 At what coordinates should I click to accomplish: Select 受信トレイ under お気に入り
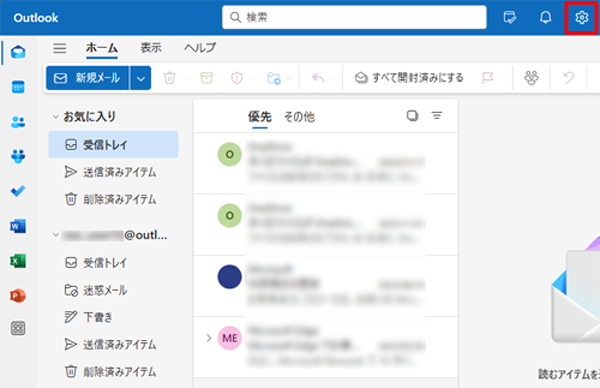pos(113,145)
